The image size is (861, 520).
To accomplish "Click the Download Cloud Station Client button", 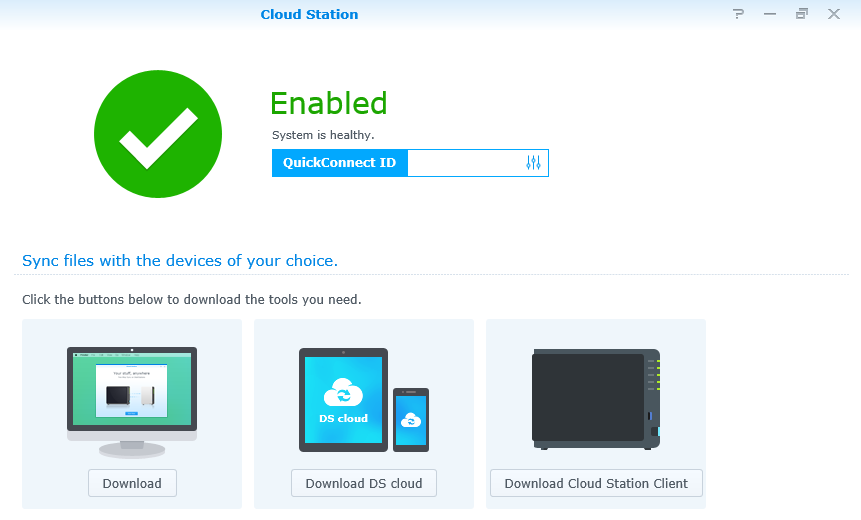I will 596,483.
